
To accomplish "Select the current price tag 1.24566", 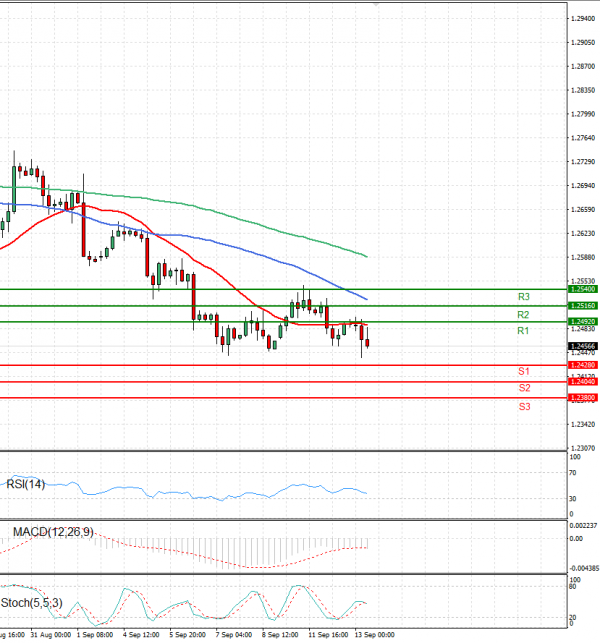I will click(583, 347).
